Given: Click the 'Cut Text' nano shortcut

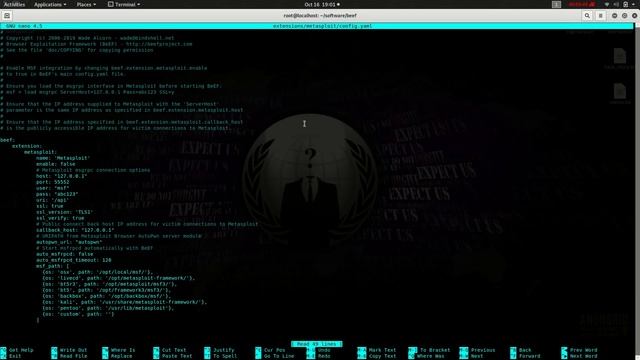Looking at the screenshot, I should coord(170,350).
